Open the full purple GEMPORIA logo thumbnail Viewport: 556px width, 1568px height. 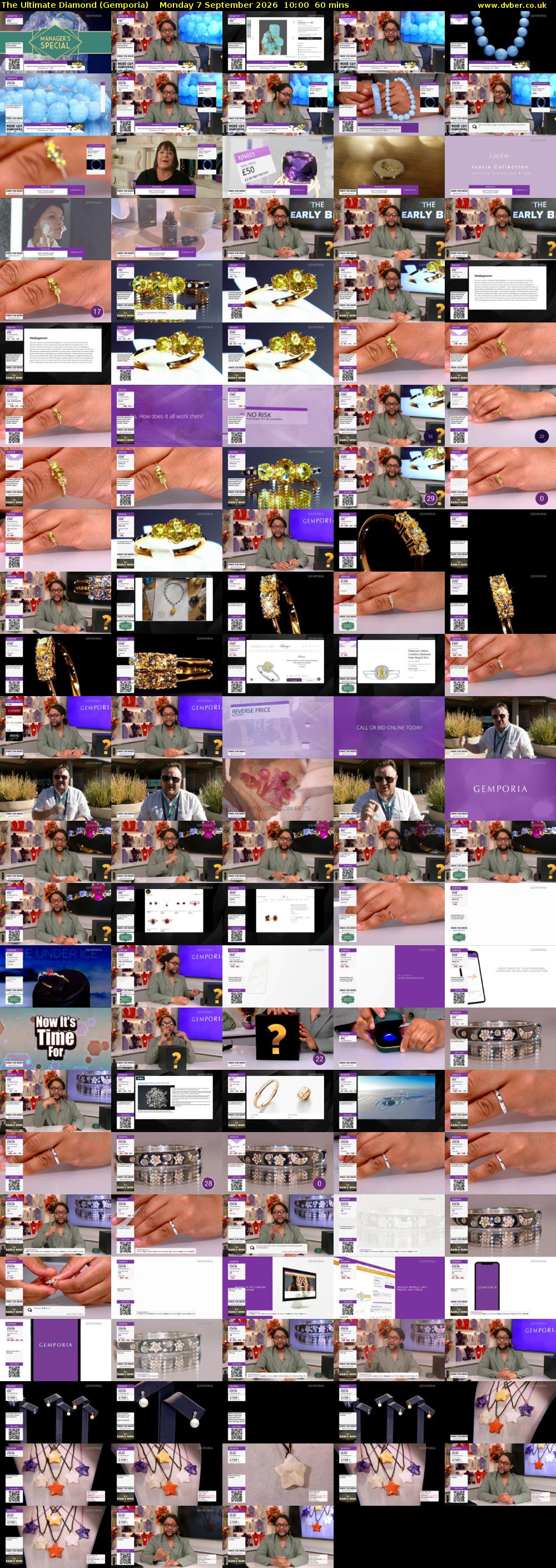coord(500,790)
